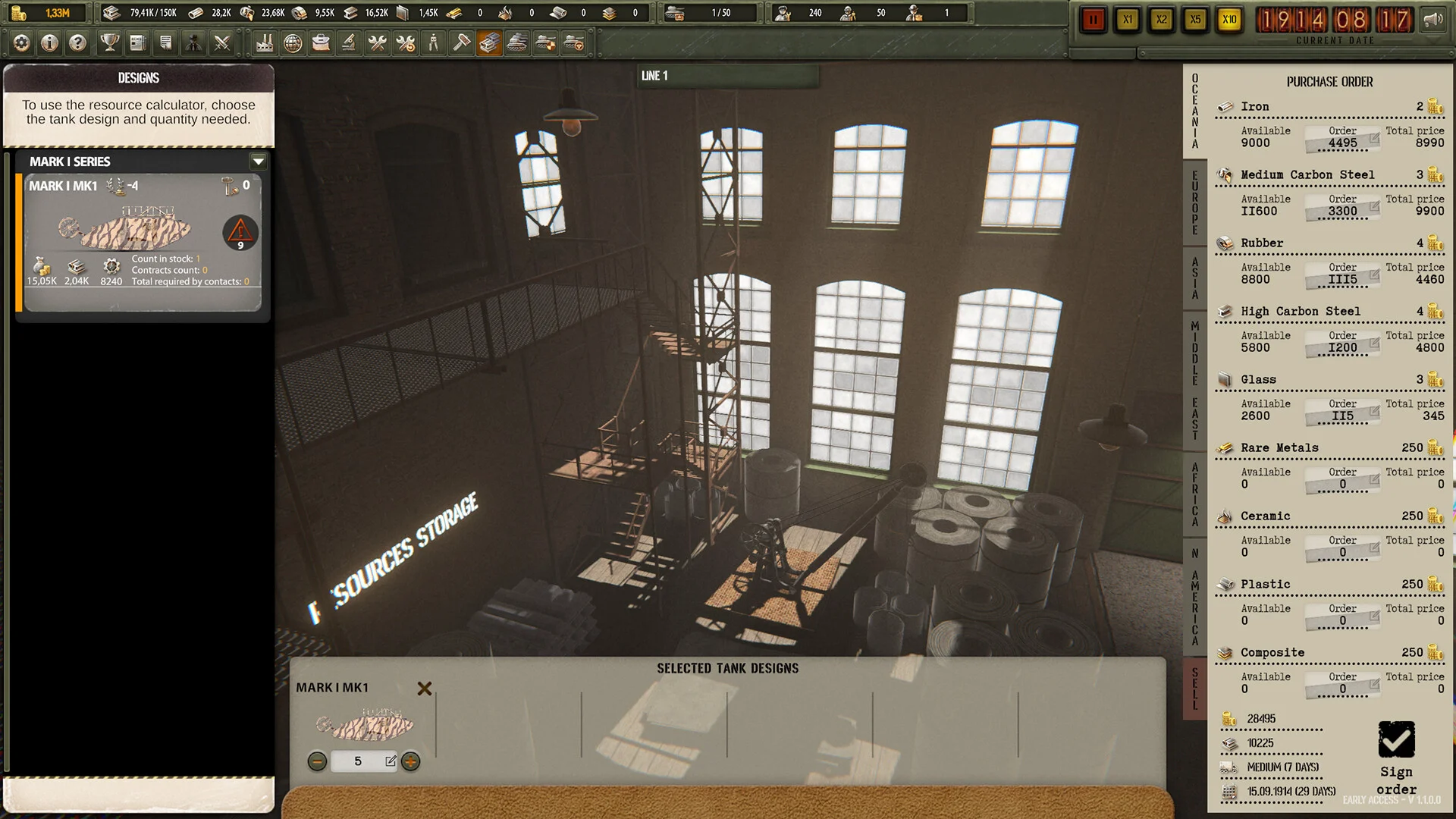Click the crossed swords war icon

(222, 43)
